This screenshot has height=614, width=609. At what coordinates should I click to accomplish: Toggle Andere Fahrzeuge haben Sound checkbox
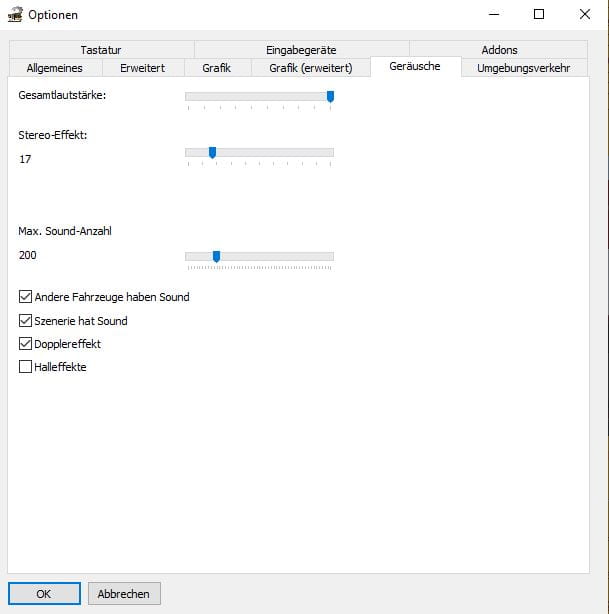26,297
